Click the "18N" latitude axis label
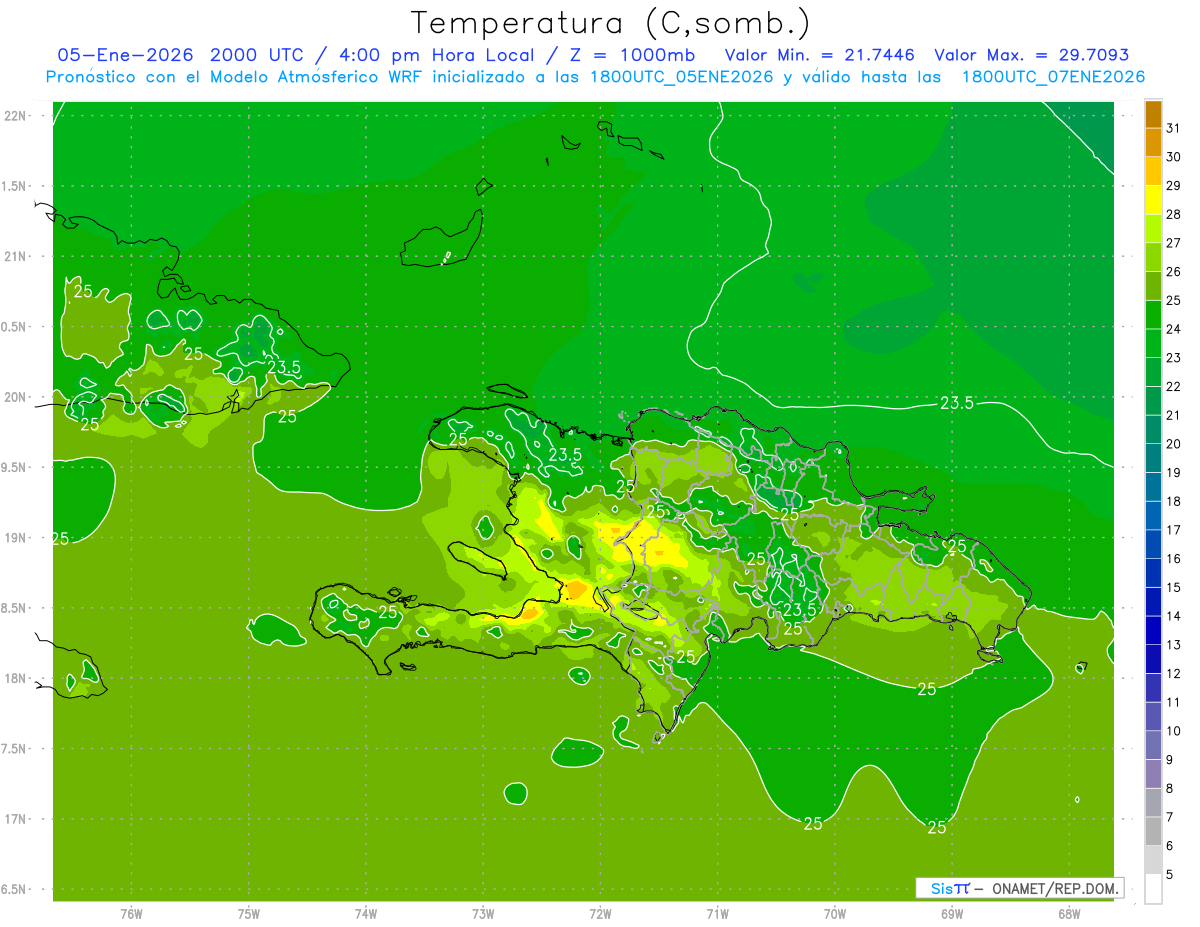The image size is (1200, 927). point(16,678)
